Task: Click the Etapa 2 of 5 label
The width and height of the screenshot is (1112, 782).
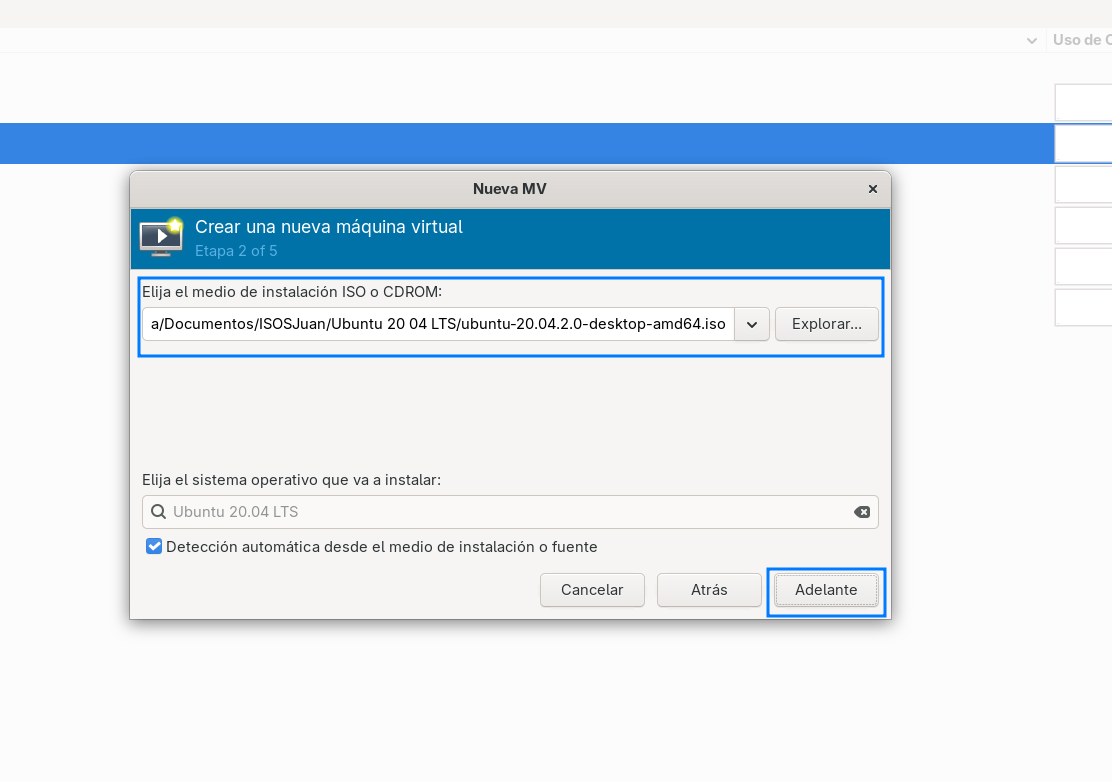Action: pyautogui.click(x=236, y=251)
